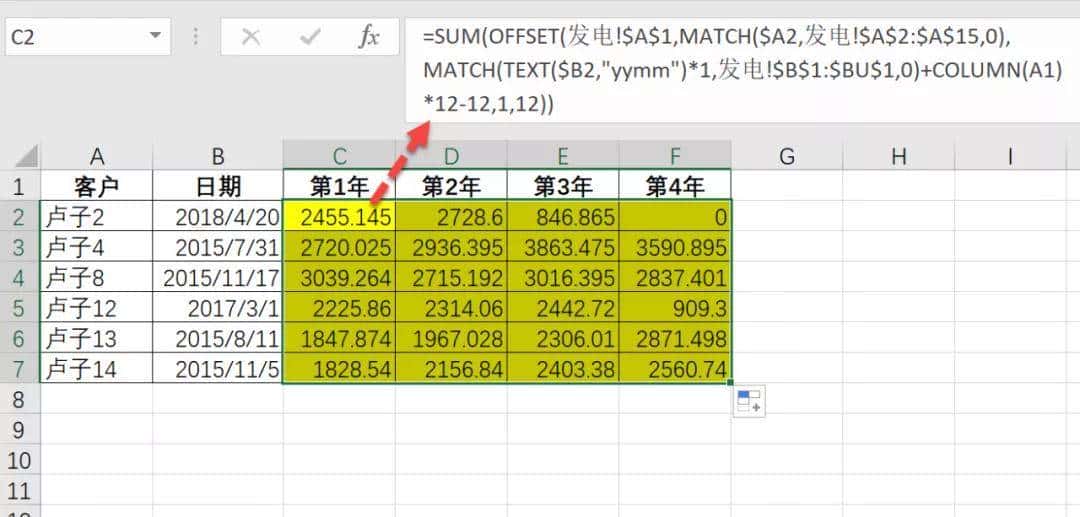This screenshot has width=1080, height=517.
Task: Select cell with value 3590.895
Action: [x=675, y=247]
